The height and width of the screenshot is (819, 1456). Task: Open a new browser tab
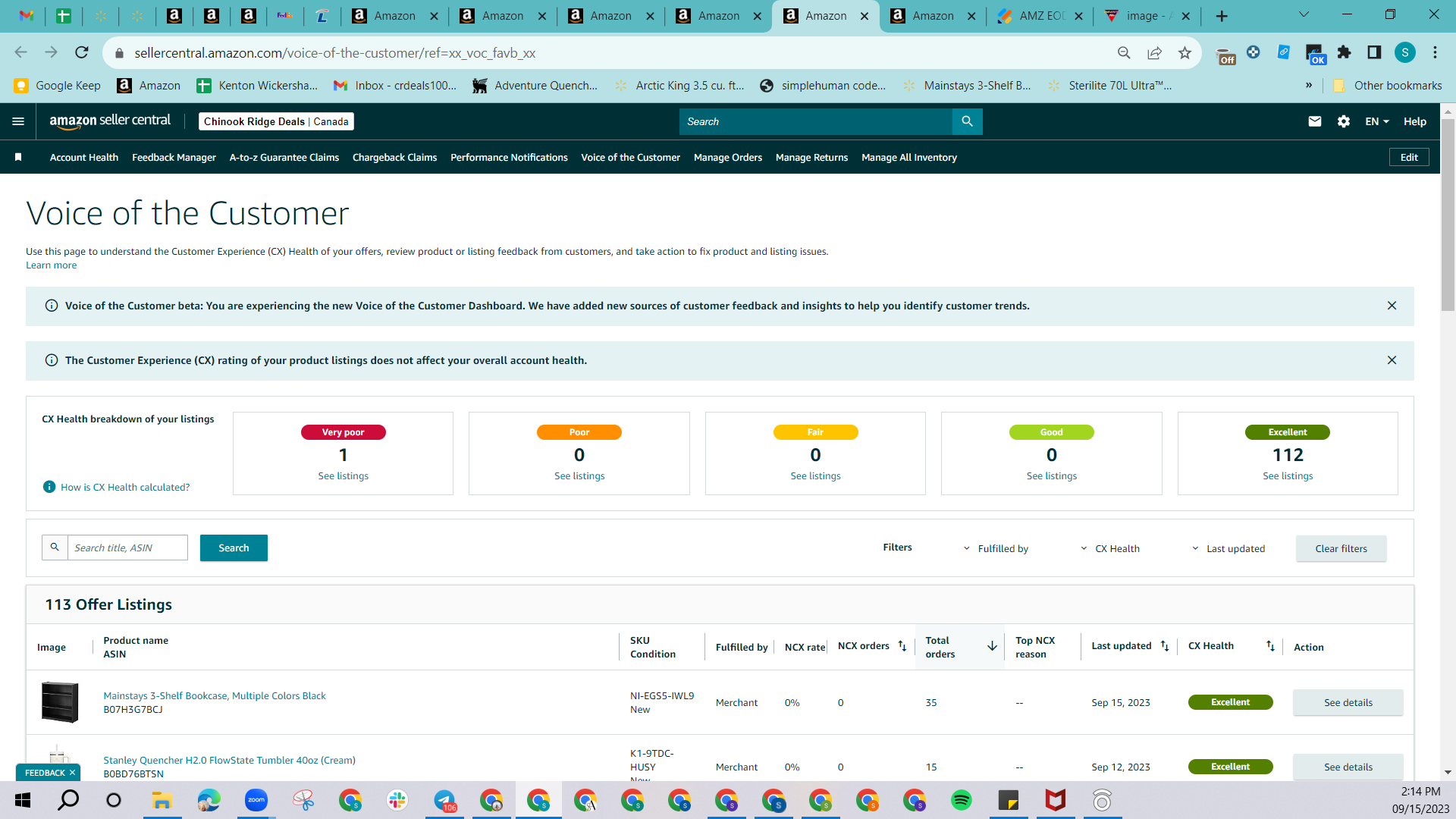[1222, 16]
